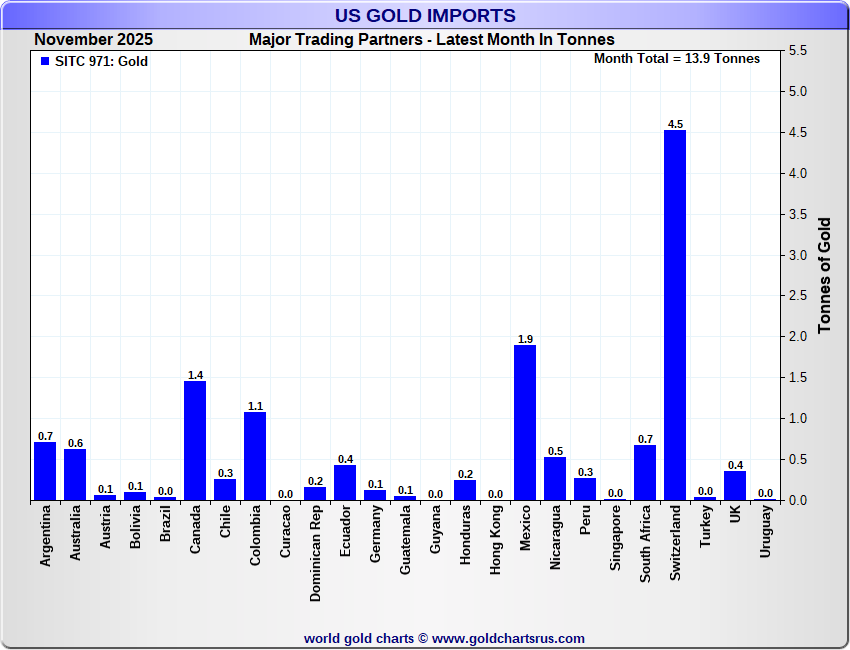Click the 'Tonnes of Gold' y-axis title
This screenshot has height=650, width=850.
(x=825, y=275)
